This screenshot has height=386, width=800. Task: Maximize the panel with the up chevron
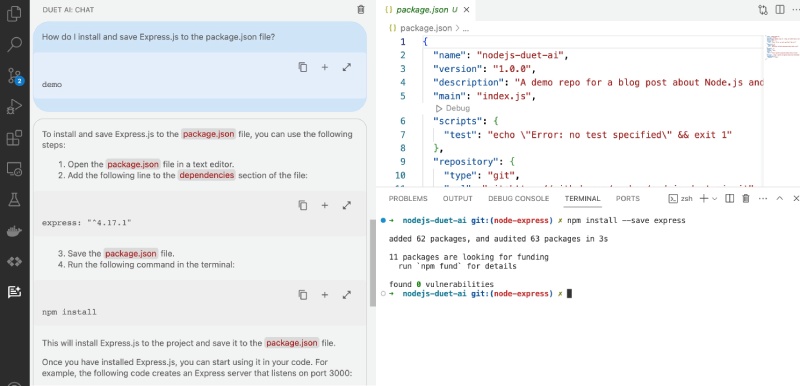point(779,198)
